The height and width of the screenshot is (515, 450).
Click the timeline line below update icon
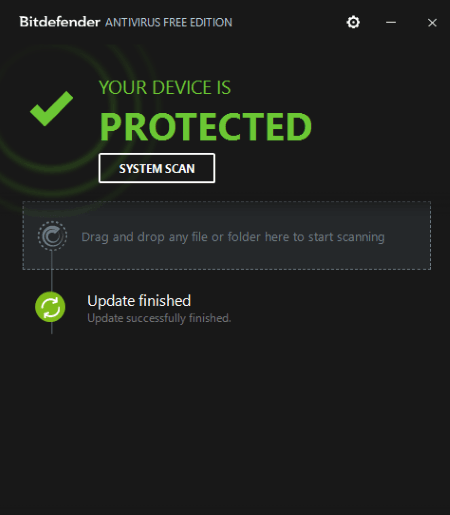pyautogui.click(x=52, y=328)
